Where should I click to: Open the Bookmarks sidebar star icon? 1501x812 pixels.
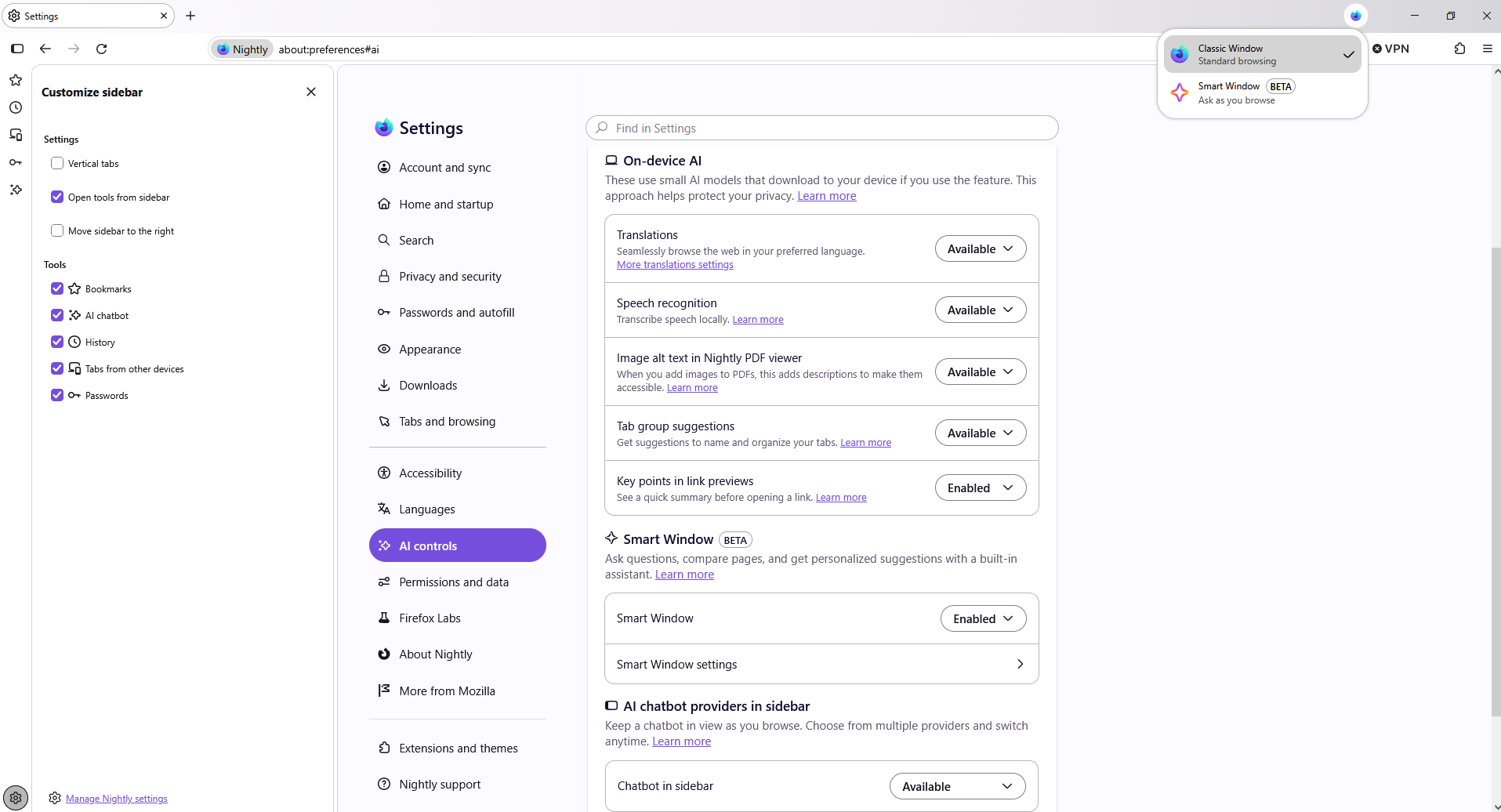point(16,80)
